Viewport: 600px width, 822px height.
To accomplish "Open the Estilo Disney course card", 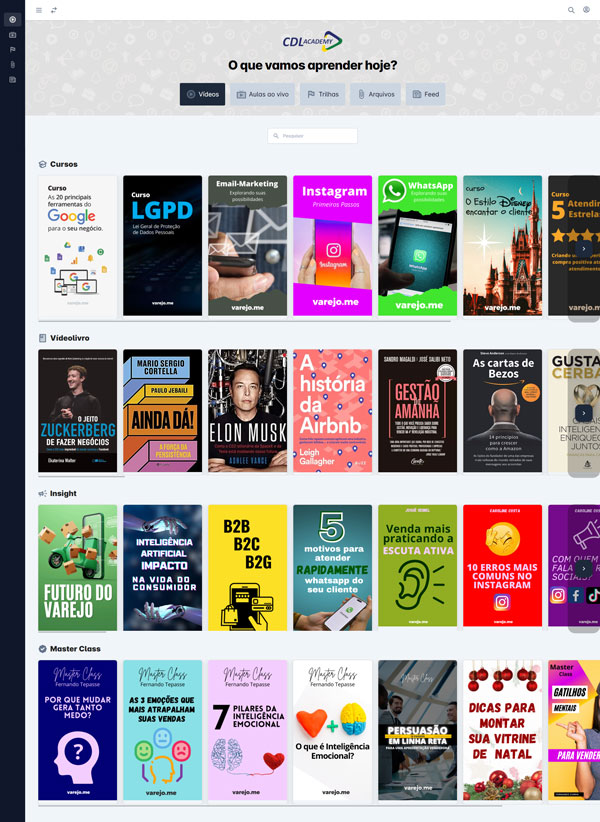I will point(503,246).
